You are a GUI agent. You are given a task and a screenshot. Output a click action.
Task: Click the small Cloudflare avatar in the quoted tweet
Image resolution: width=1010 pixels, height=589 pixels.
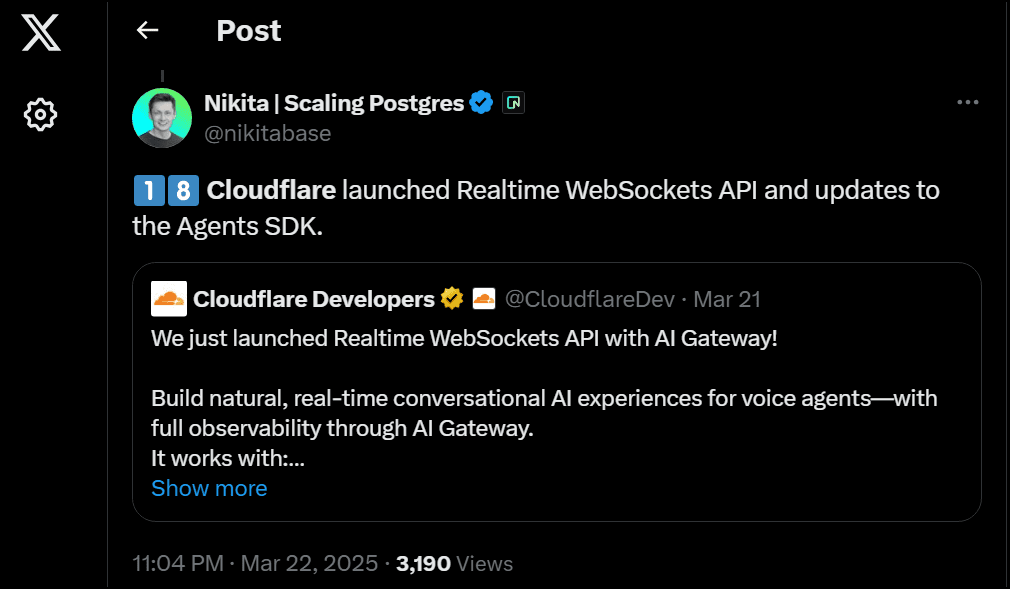(169, 298)
